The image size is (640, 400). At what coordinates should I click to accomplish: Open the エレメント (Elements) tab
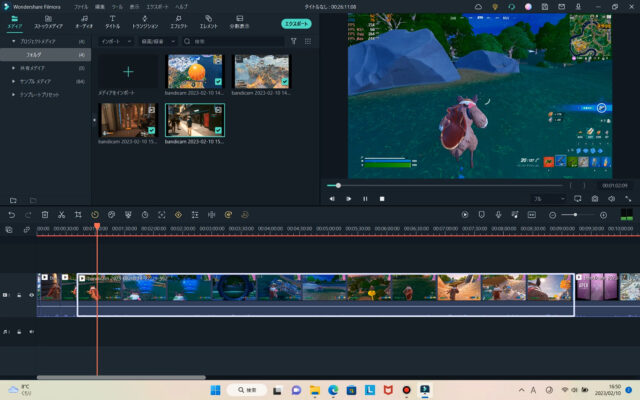point(209,22)
